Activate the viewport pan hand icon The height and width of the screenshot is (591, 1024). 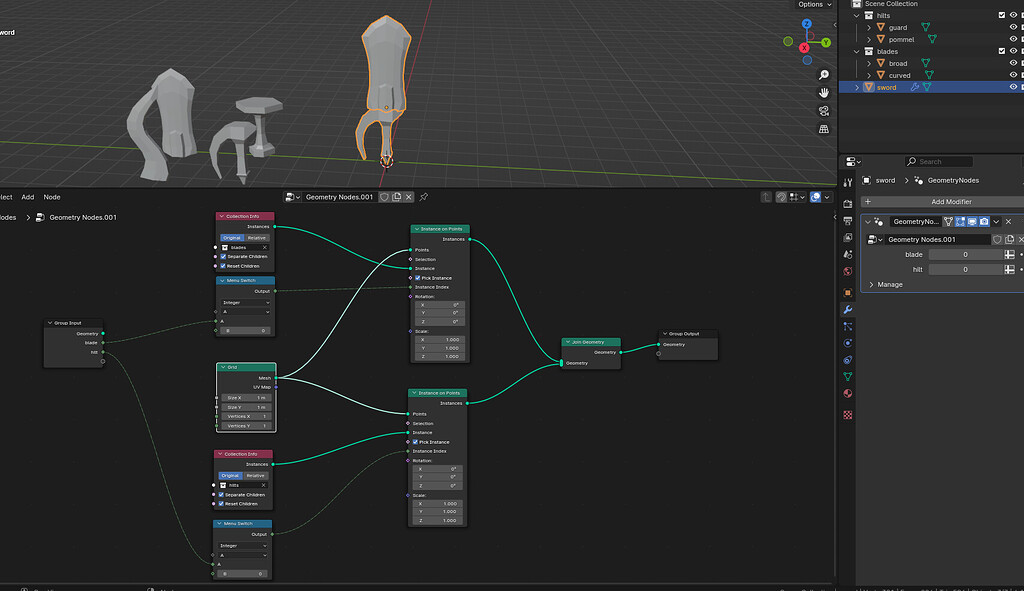pyautogui.click(x=824, y=93)
